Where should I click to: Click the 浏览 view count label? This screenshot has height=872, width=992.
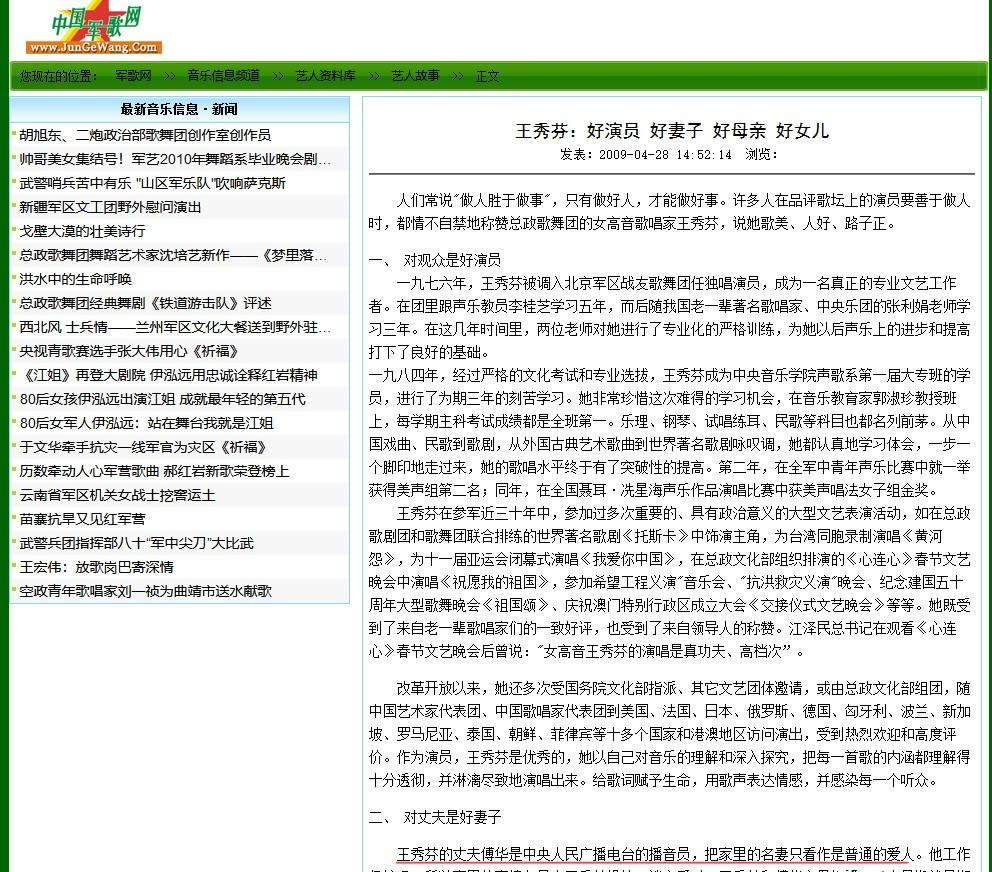[761, 155]
